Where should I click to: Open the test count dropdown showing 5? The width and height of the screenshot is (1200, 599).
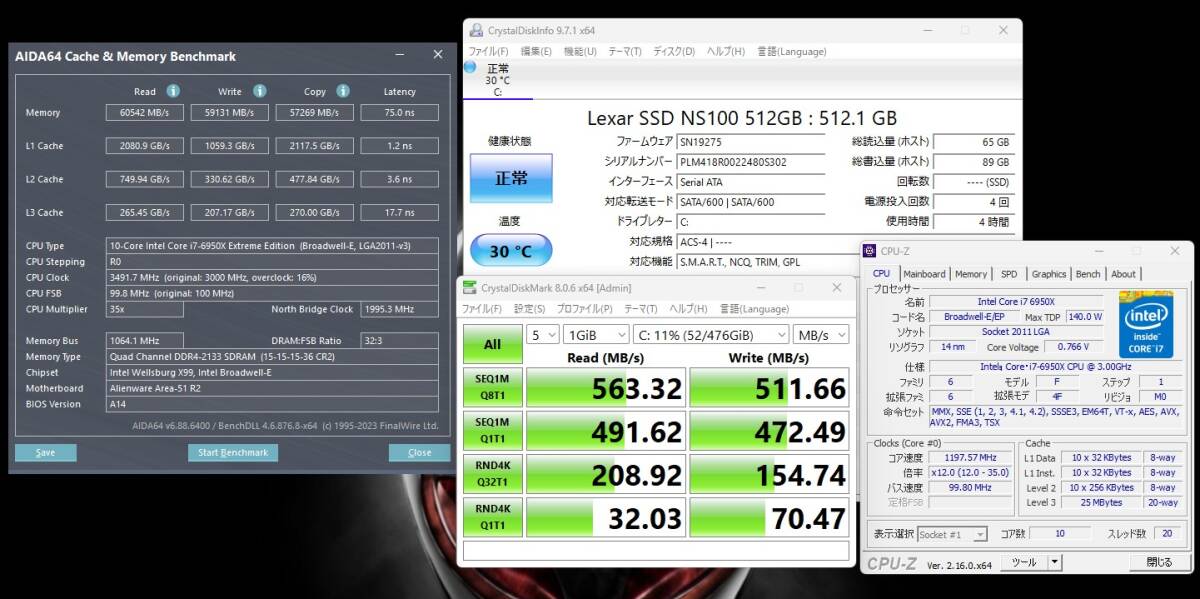coord(542,334)
